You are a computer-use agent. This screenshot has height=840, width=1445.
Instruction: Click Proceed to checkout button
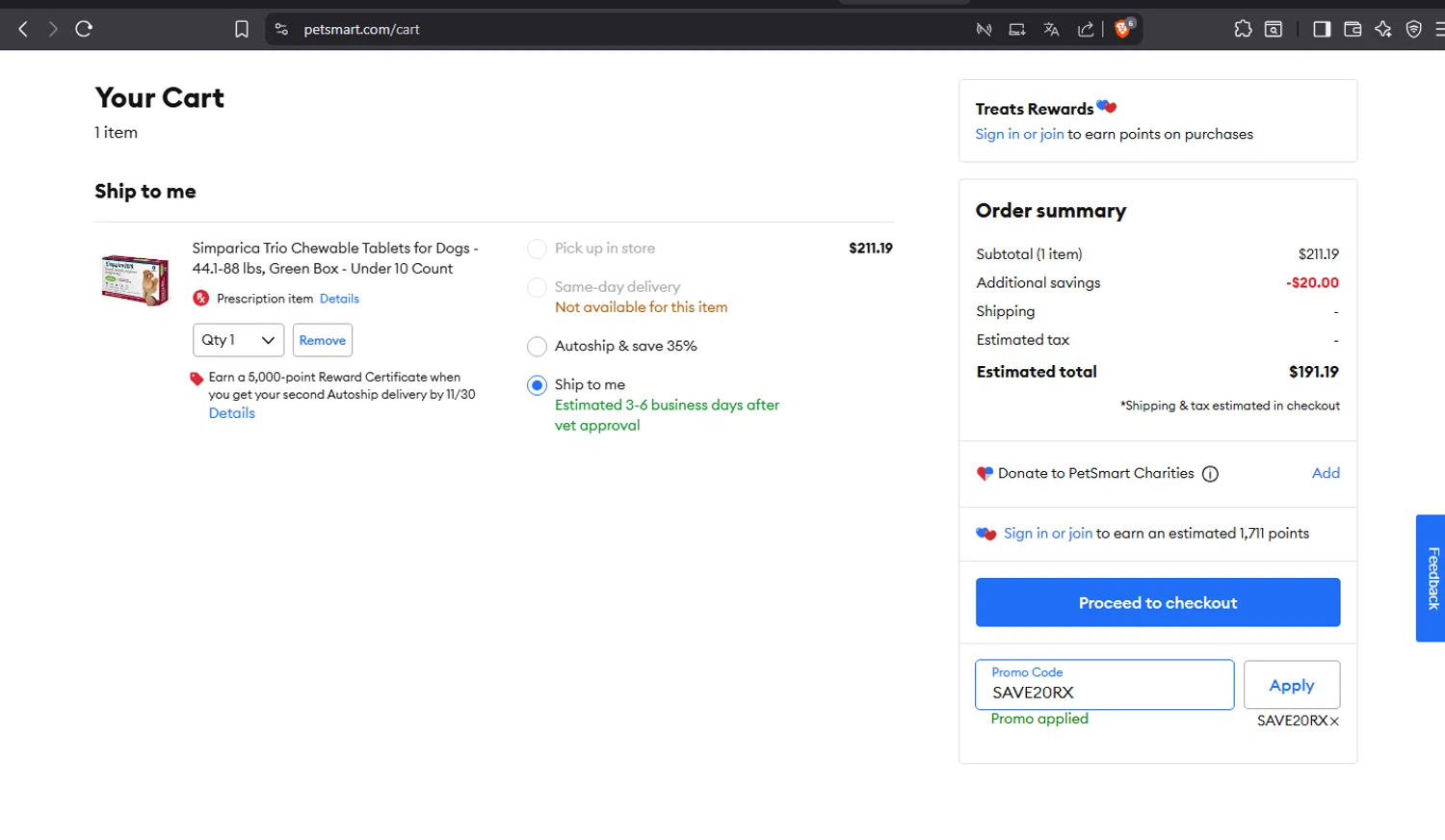click(x=1158, y=602)
